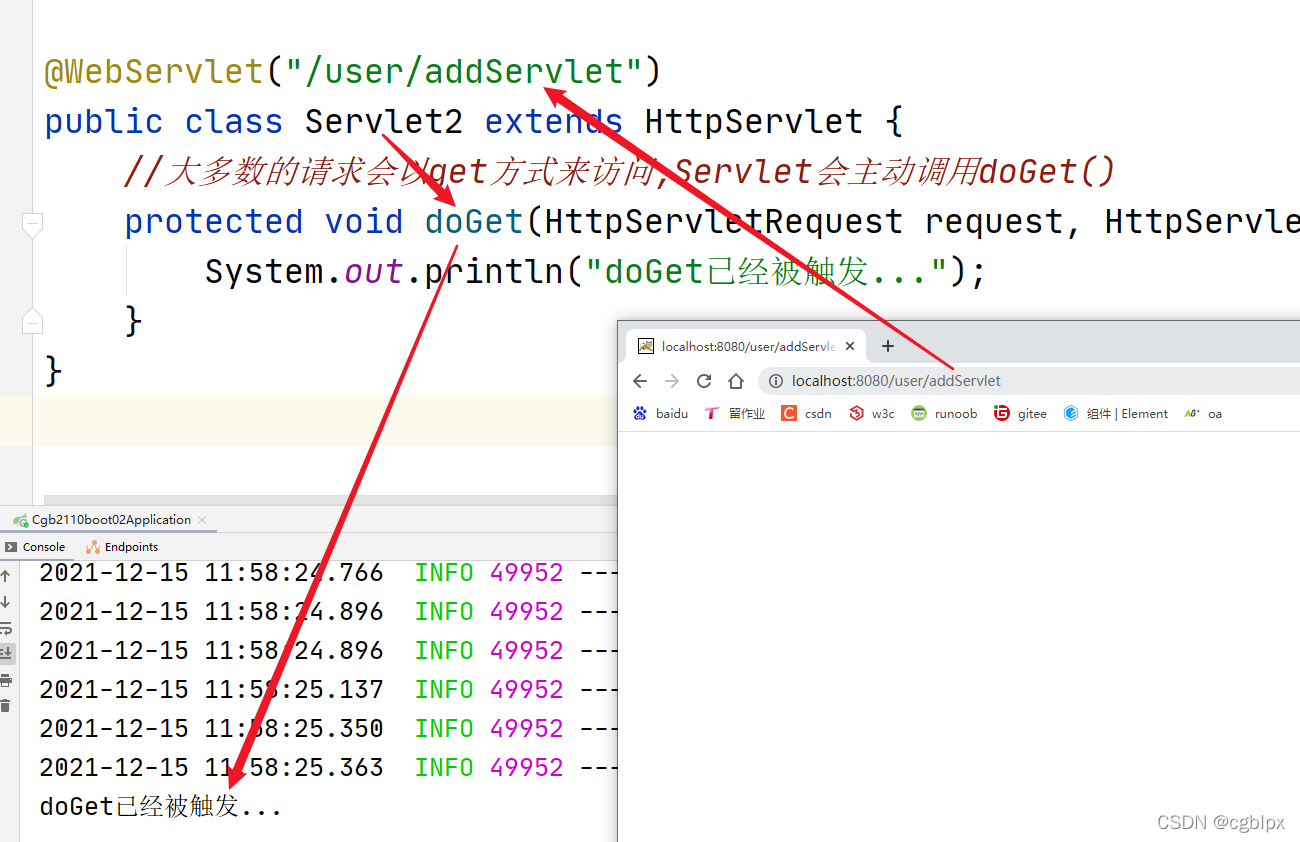The image size is (1300, 842).
Task: Click log line timestamp 11:58:25.137
Action: click(294, 689)
